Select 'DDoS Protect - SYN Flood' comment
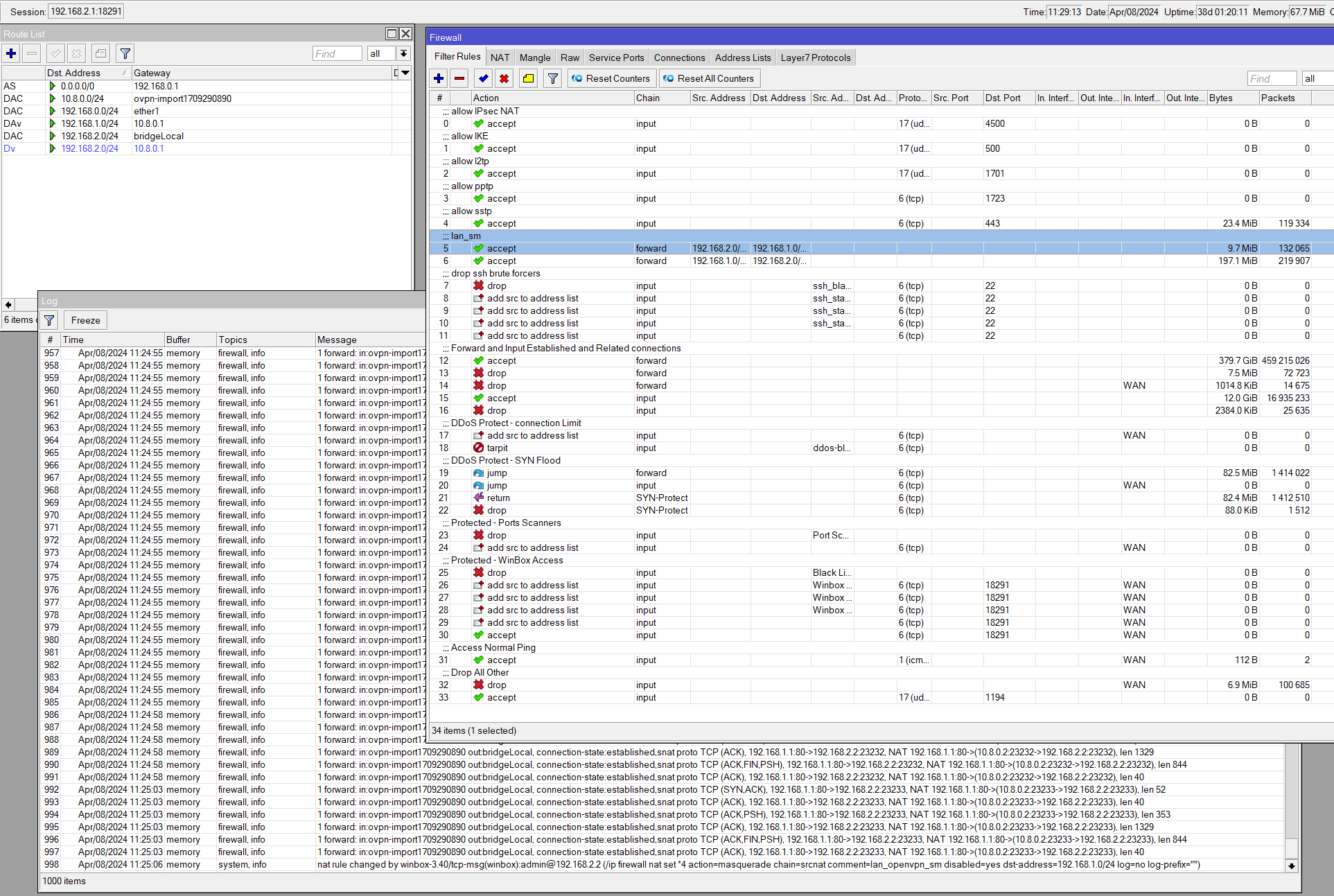 point(881,461)
